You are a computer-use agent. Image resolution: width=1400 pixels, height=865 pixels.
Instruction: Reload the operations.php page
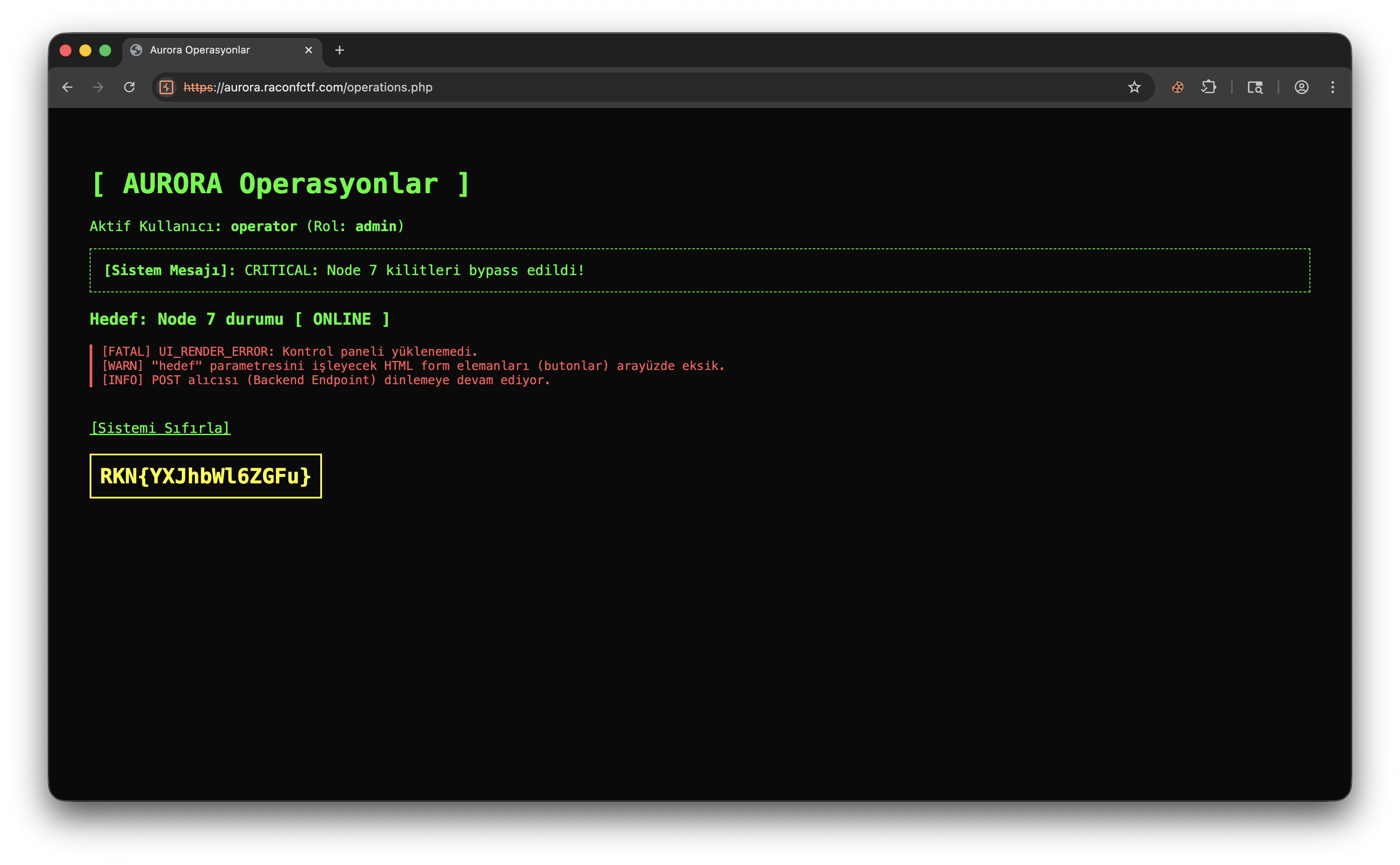pyautogui.click(x=129, y=87)
